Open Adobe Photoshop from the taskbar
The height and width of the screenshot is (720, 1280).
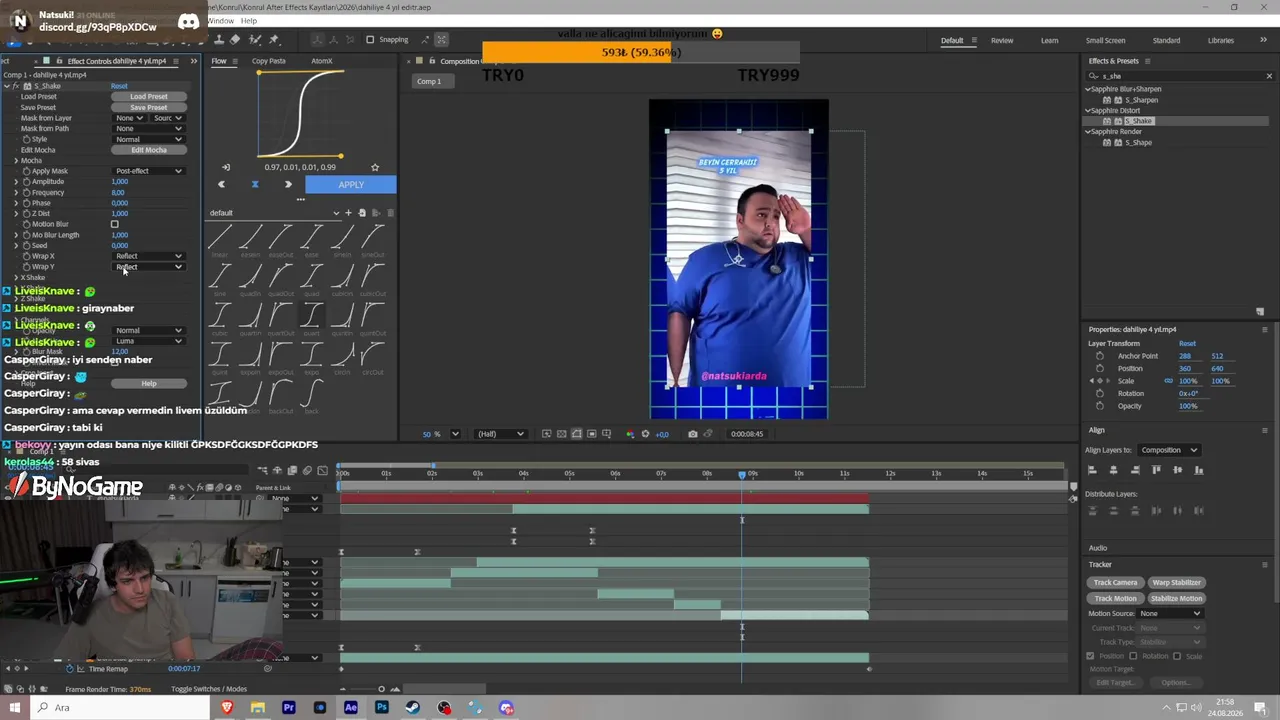point(381,708)
